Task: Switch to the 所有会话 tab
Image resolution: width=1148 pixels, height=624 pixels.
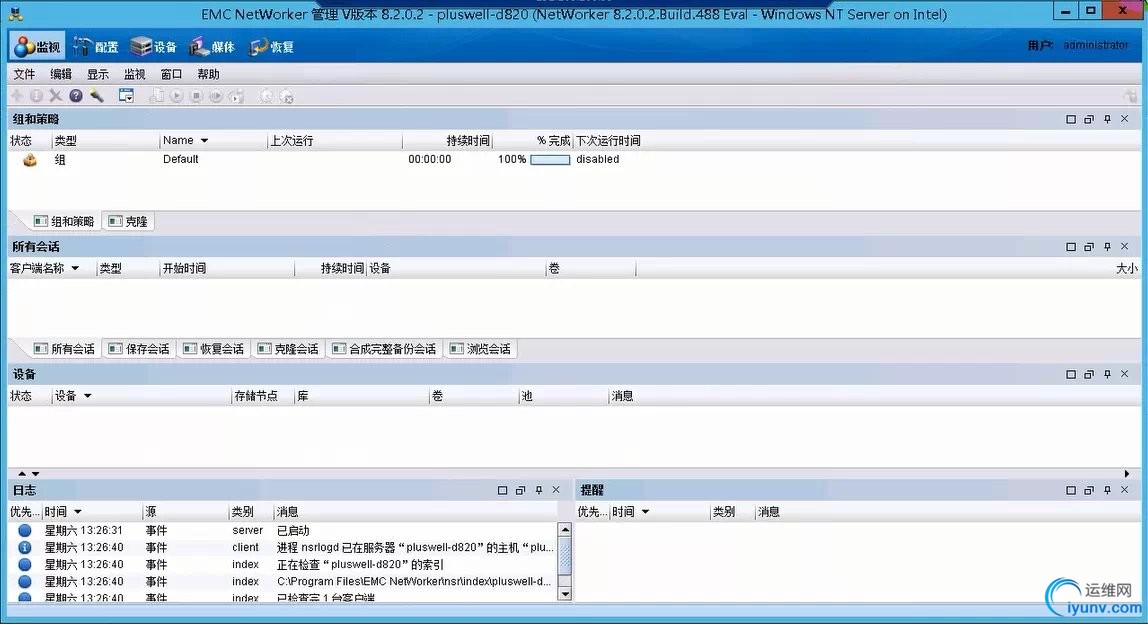Action: 64,349
